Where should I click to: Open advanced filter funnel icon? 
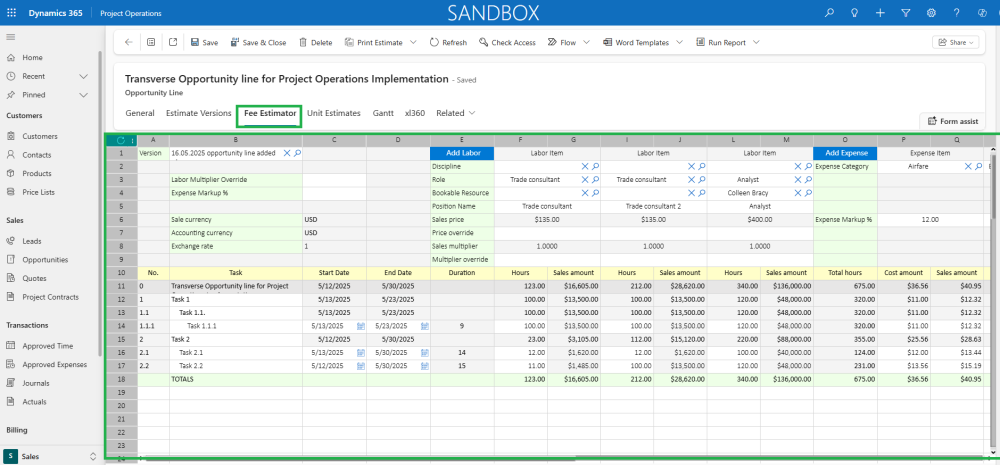(905, 13)
